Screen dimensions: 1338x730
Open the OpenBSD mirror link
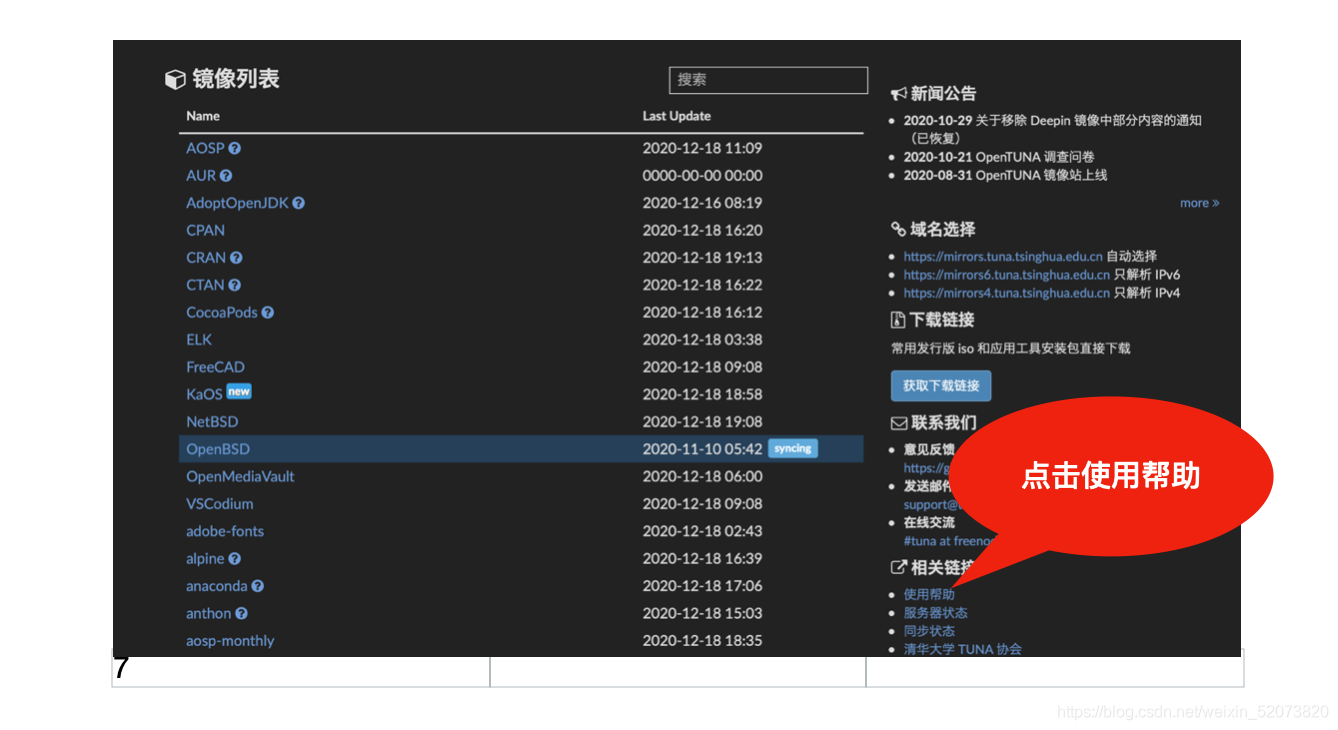point(218,449)
